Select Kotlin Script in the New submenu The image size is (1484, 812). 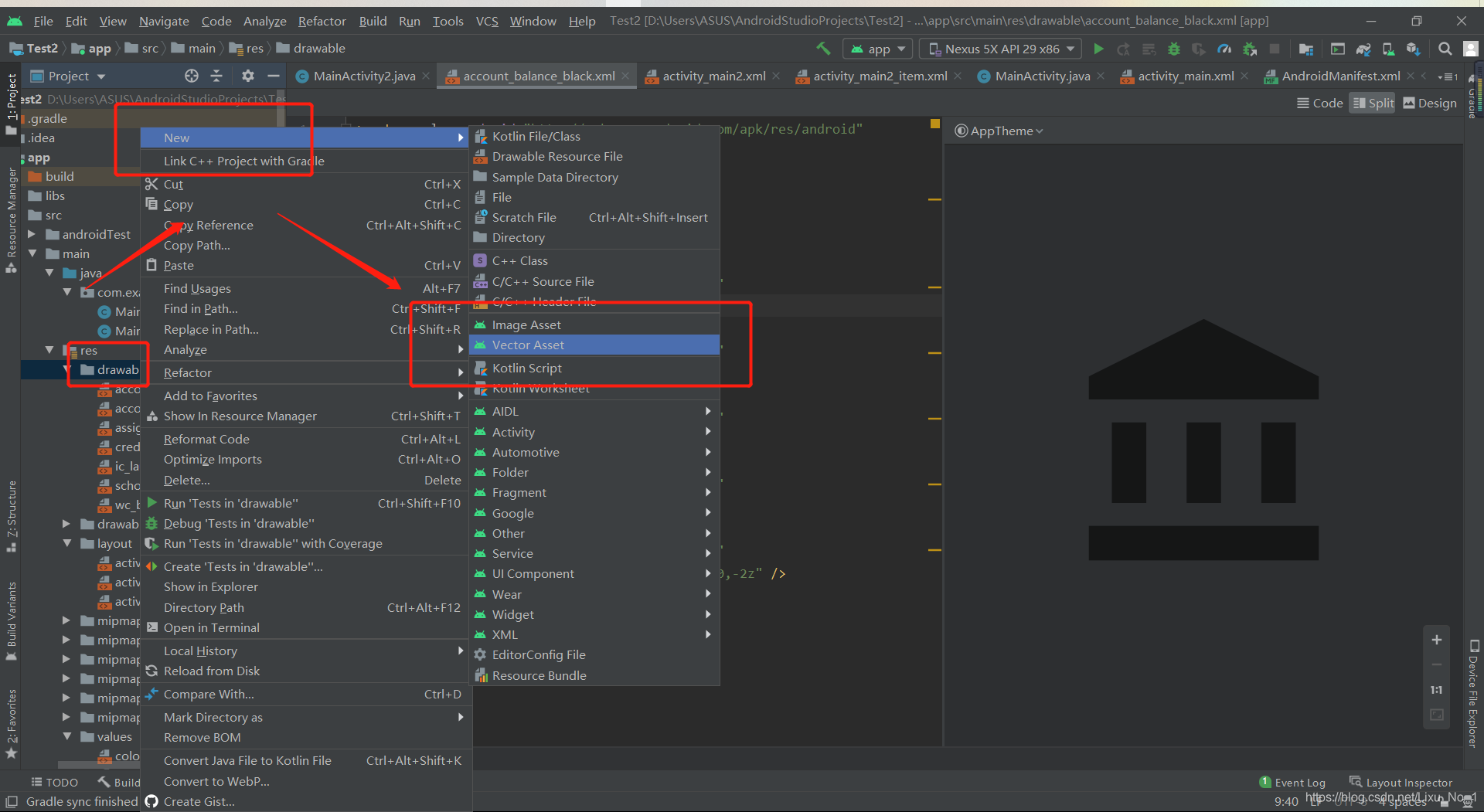pos(594,368)
